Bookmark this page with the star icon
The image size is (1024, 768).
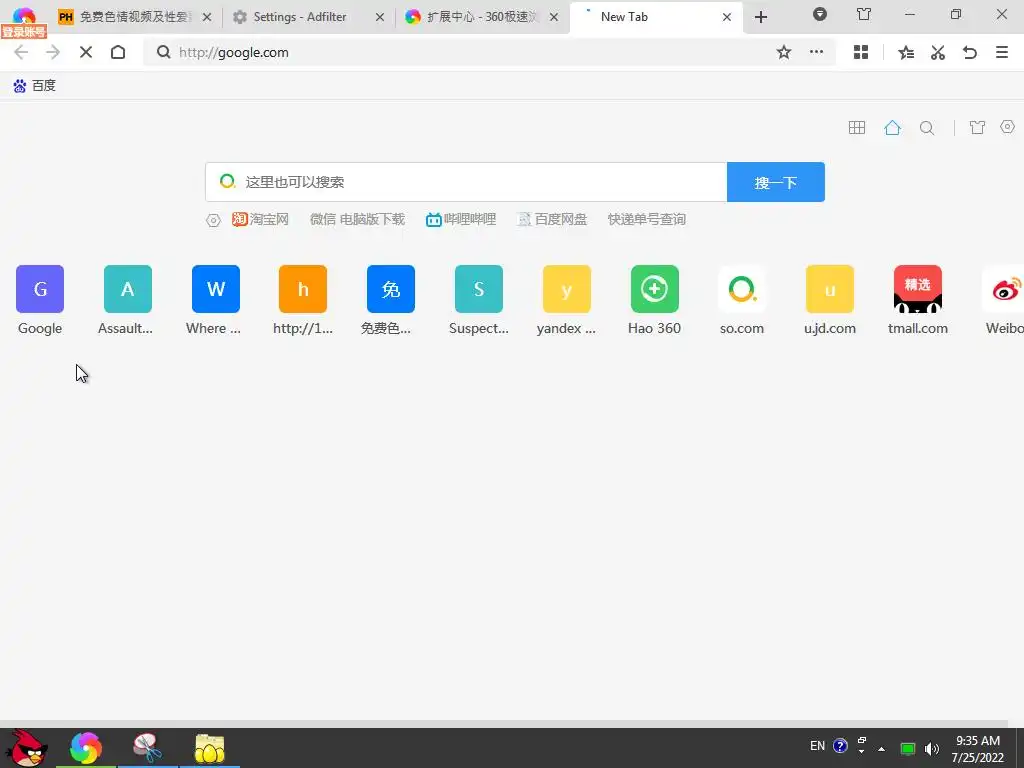click(x=784, y=52)
